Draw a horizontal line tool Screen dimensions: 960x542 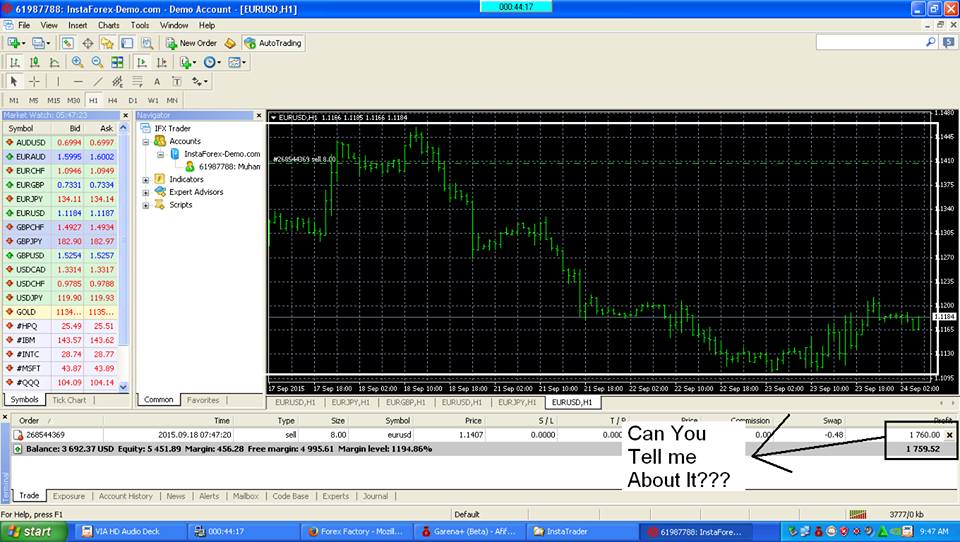click(78, 81)
